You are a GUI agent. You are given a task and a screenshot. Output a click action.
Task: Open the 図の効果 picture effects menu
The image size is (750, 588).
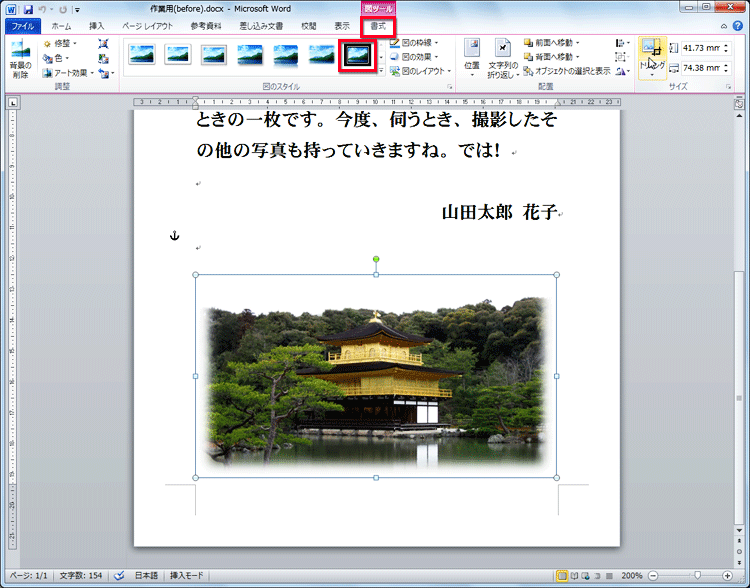(x=414, y=57)
